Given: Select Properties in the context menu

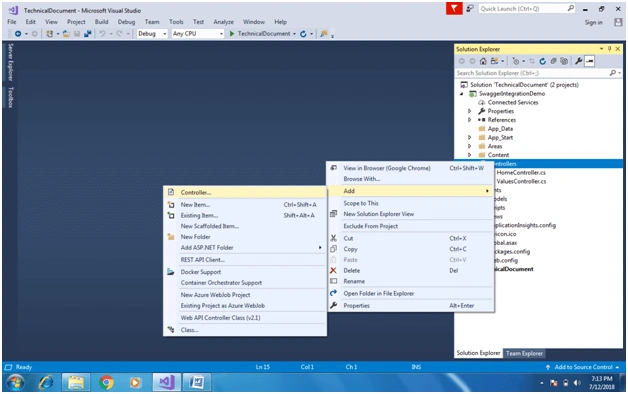Looking at the screenshot, I should pos(411,306).
